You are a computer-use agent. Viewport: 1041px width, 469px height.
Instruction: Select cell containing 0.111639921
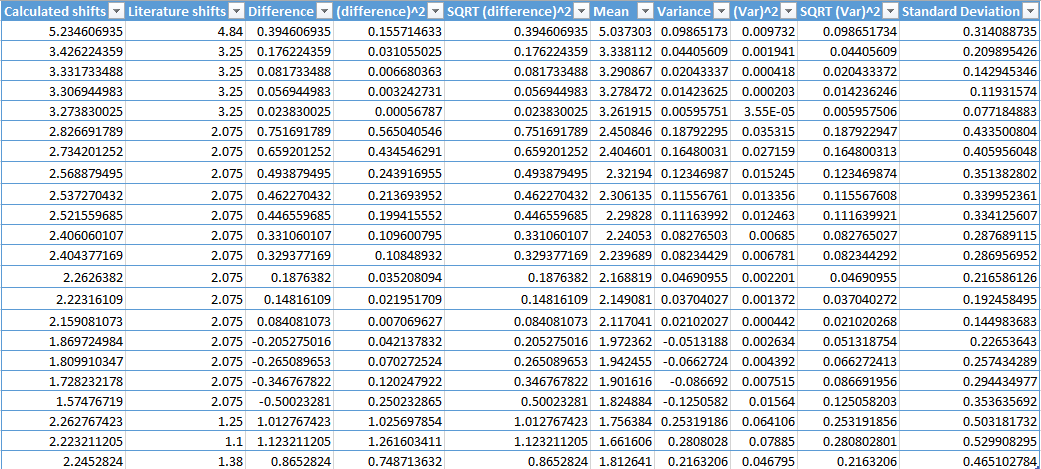coord(848,215)
